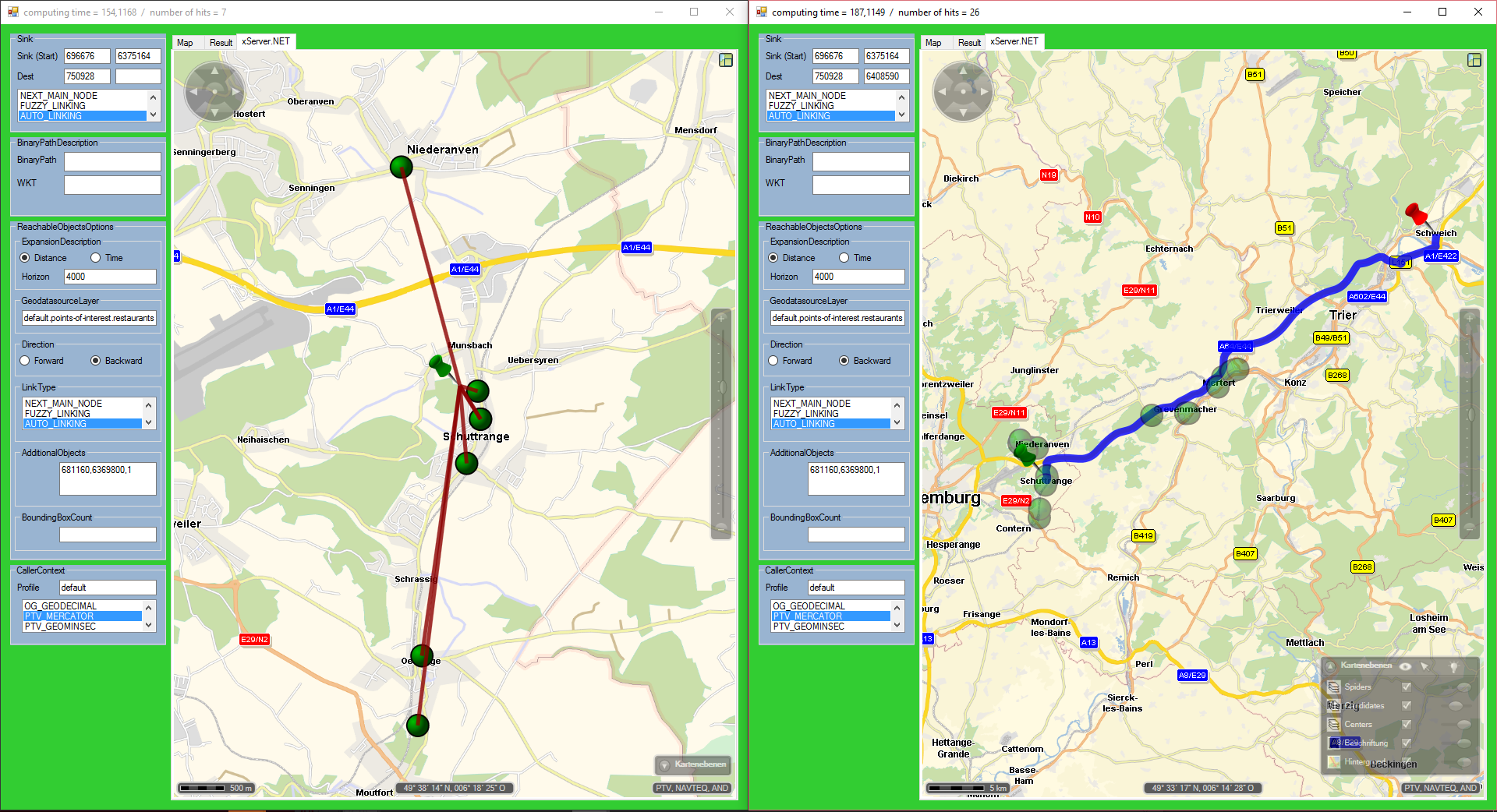Click green marker at Niederanven on left map
1497x812 pixels.
click(402, 167)
